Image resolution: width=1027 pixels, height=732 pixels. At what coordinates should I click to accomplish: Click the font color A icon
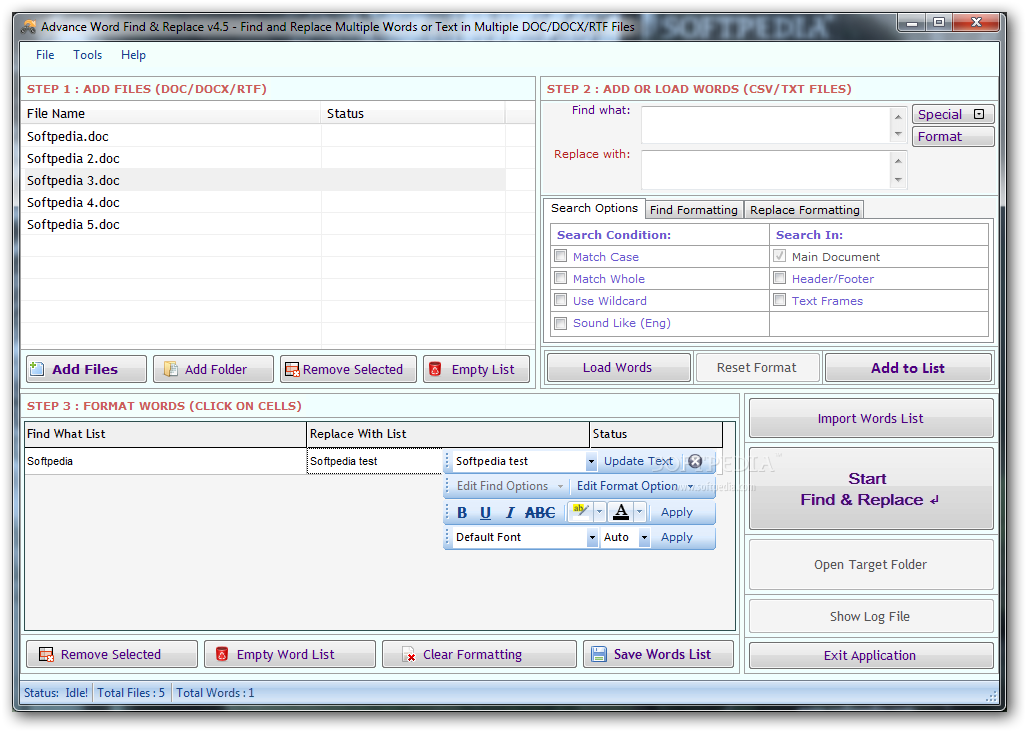pos(621,511)
